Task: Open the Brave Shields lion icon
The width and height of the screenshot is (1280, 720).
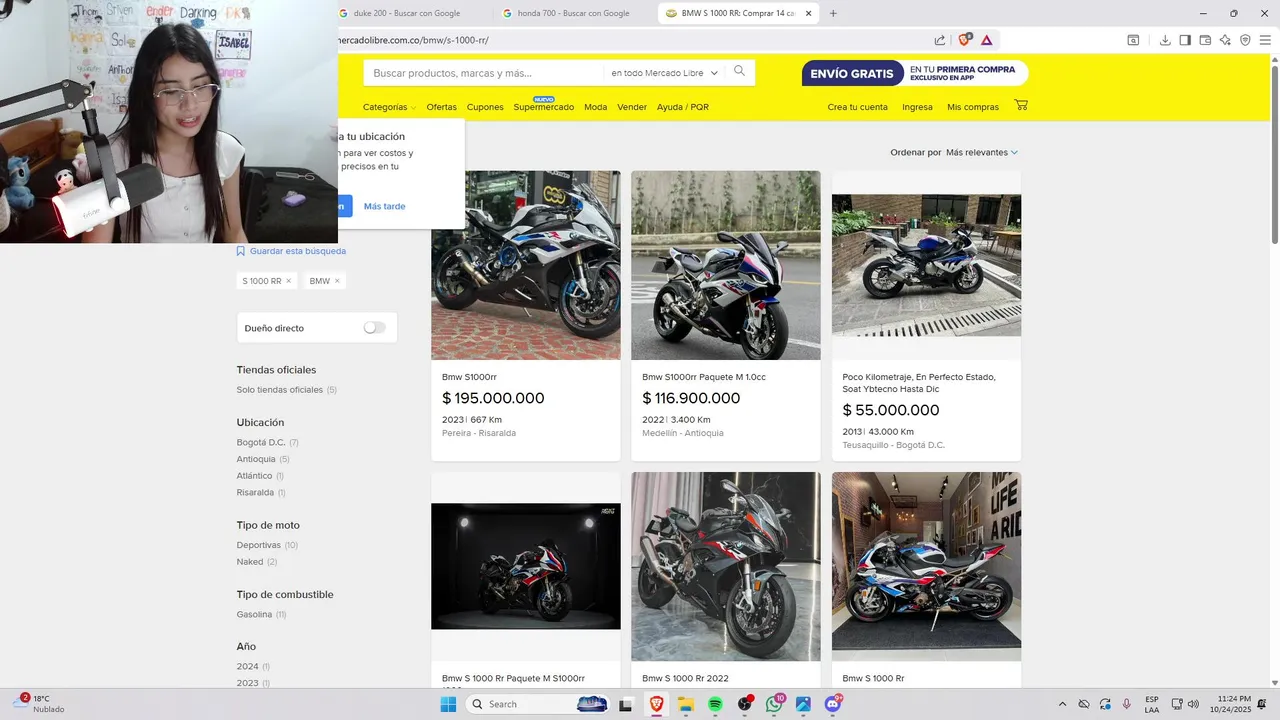Action: click(965, 40)
